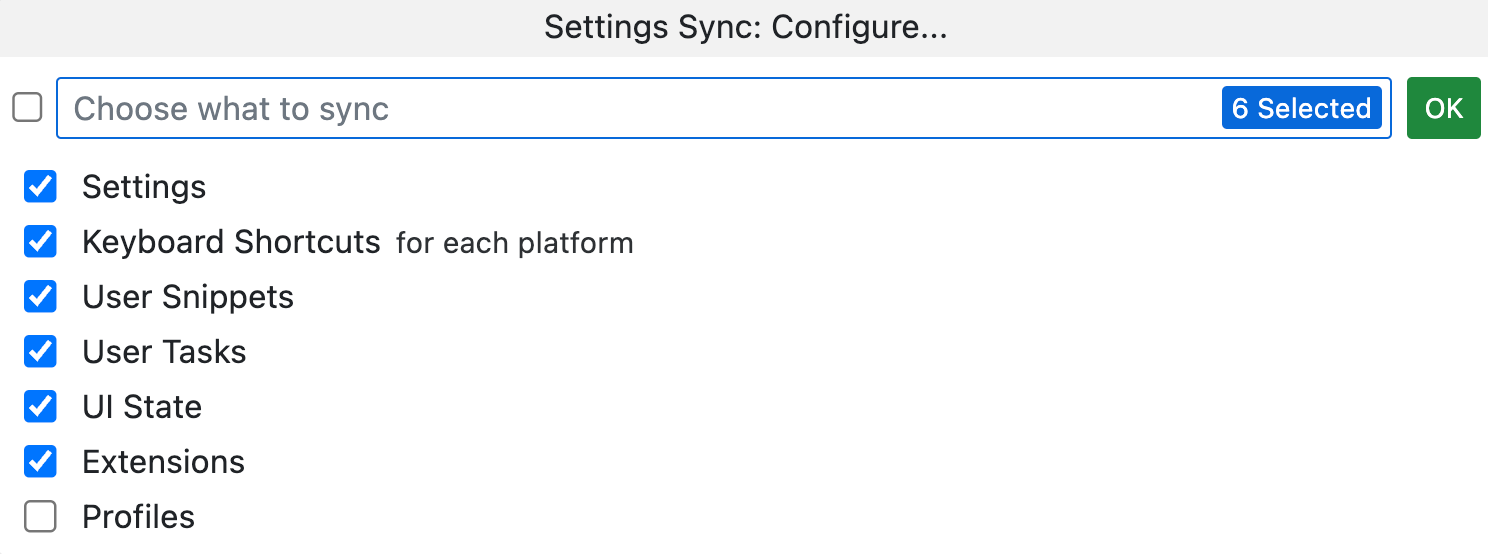
Task: Turn off the User Tasks checkbox
Action: pyautogui.click(x=40, y=352)
